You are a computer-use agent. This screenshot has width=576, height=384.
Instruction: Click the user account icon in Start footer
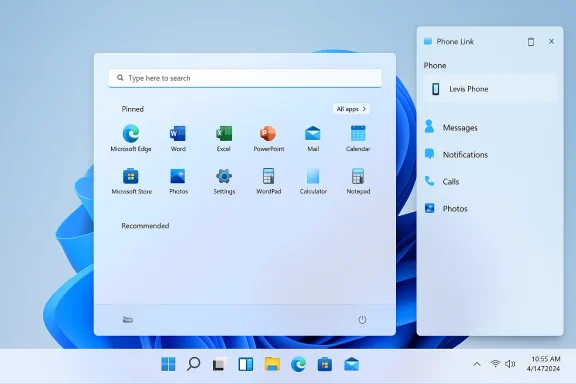tap(127, 320)
